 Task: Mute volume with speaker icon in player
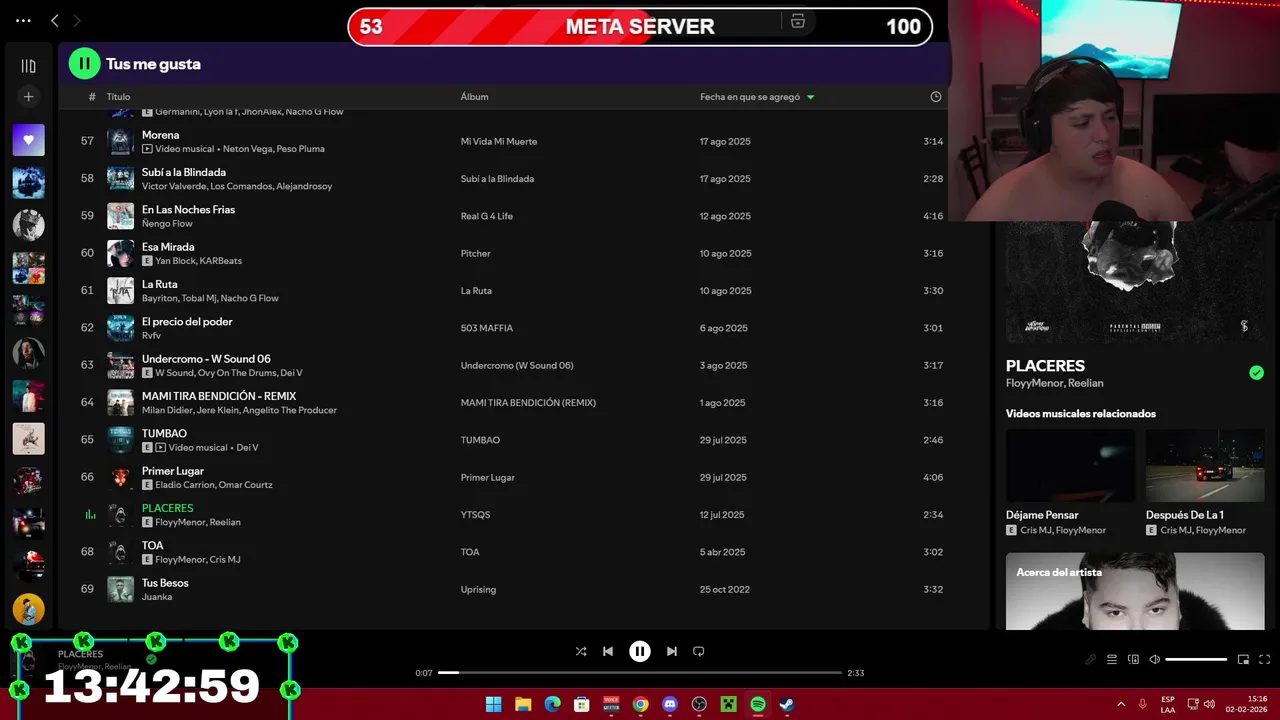pyautogui.click(x=1154, y=659)
